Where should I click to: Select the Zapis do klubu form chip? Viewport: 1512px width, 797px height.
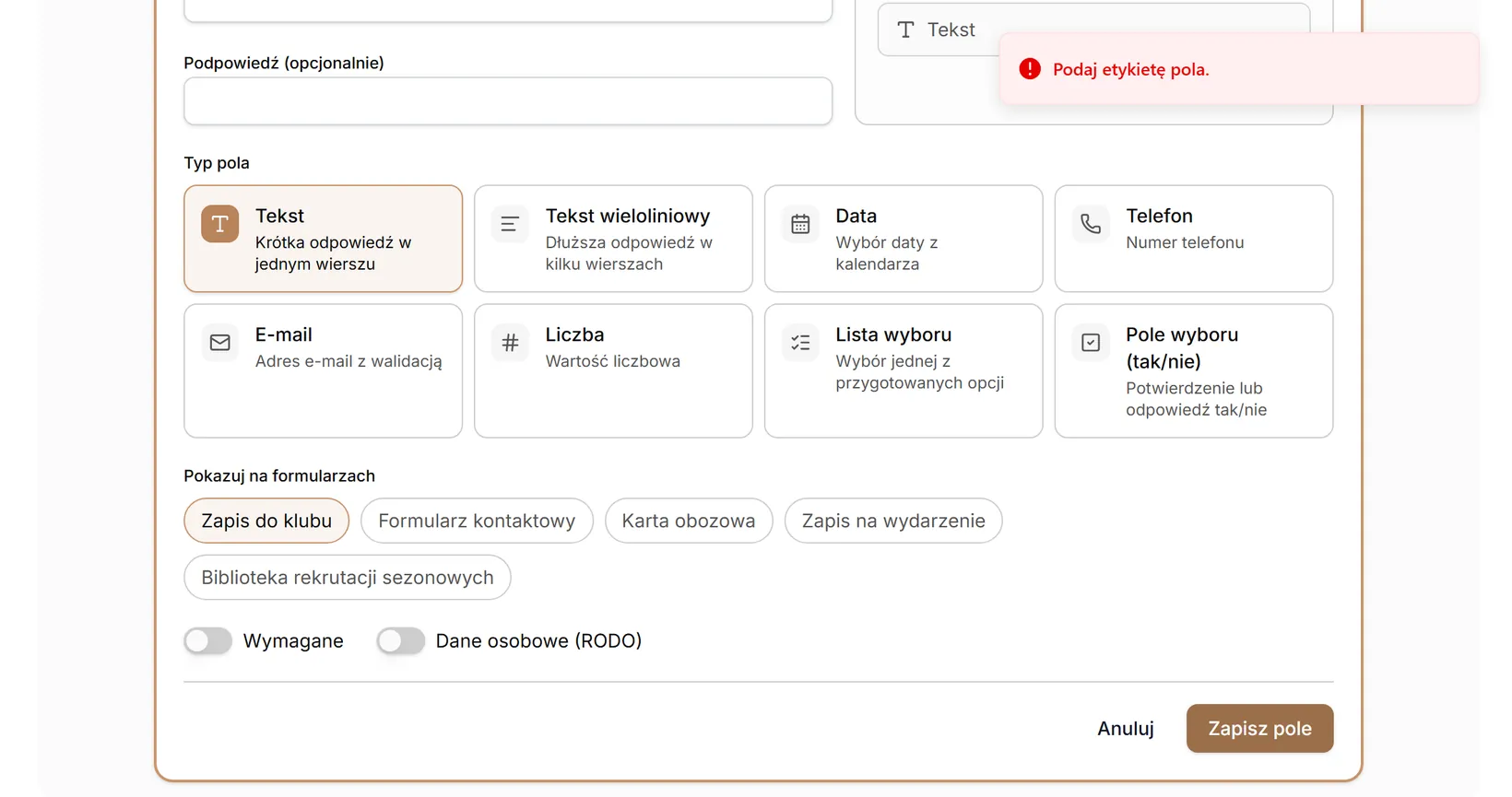tap(266, 521)
